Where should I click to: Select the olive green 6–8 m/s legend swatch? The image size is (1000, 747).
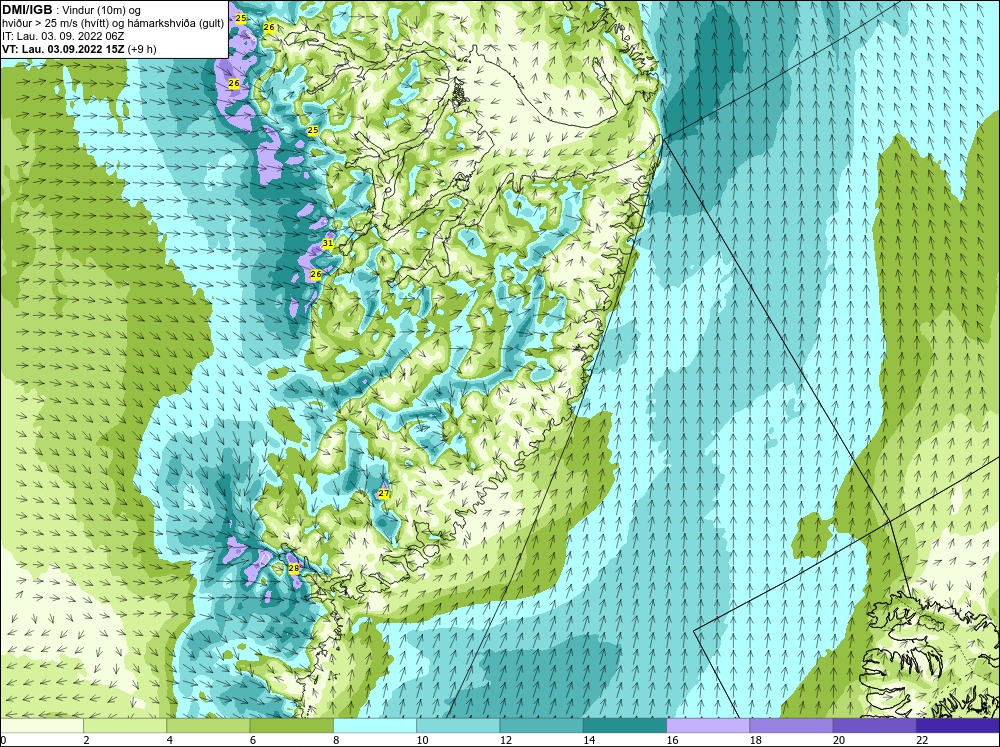coord(291,726)
